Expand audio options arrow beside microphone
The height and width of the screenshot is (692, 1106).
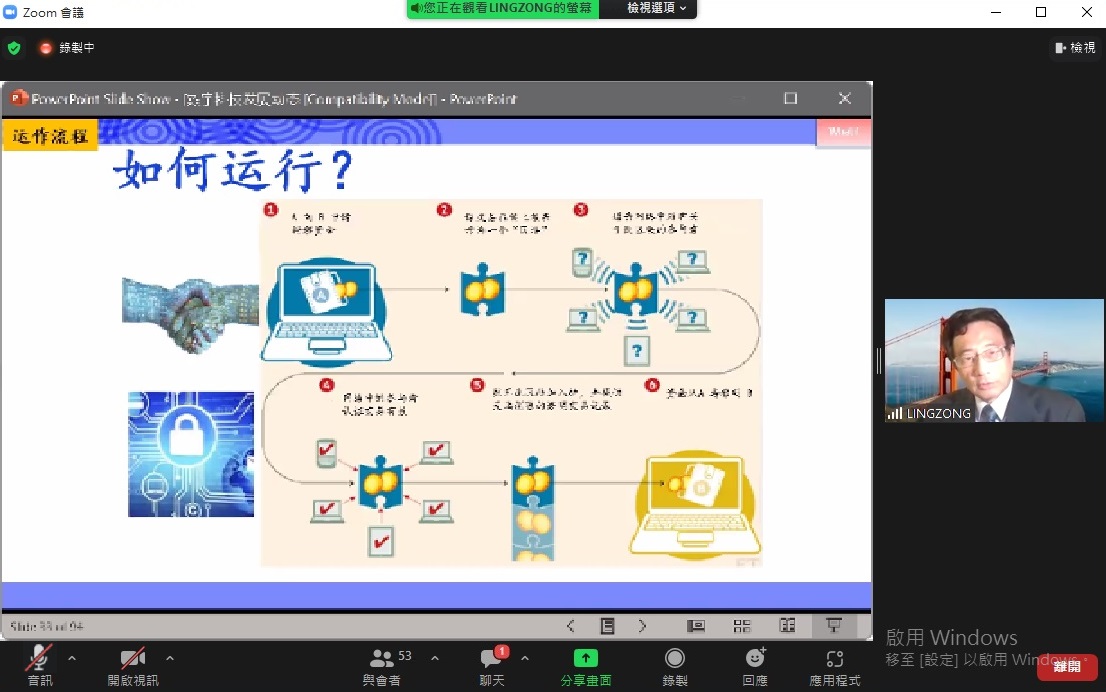[x=71, y=658]
